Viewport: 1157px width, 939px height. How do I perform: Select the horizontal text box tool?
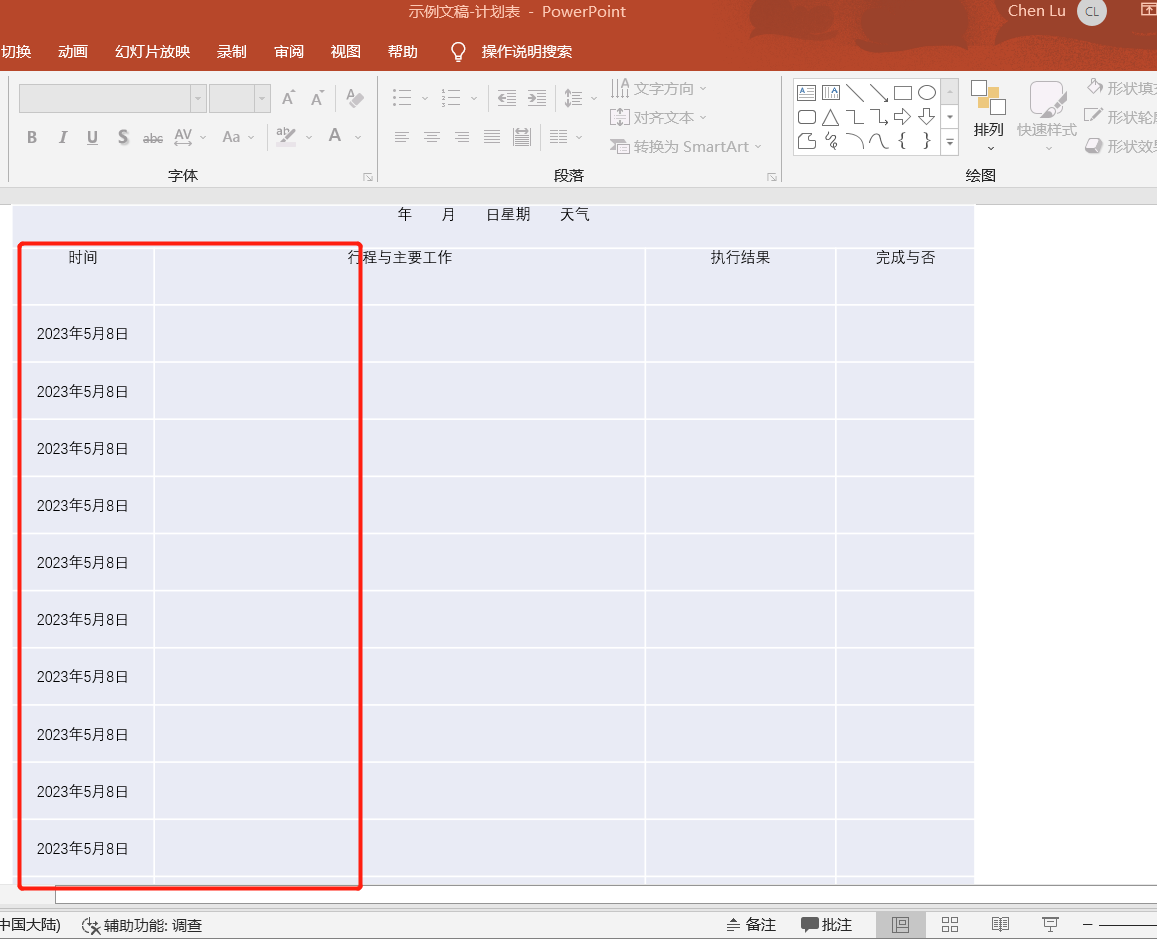(806, 92)
